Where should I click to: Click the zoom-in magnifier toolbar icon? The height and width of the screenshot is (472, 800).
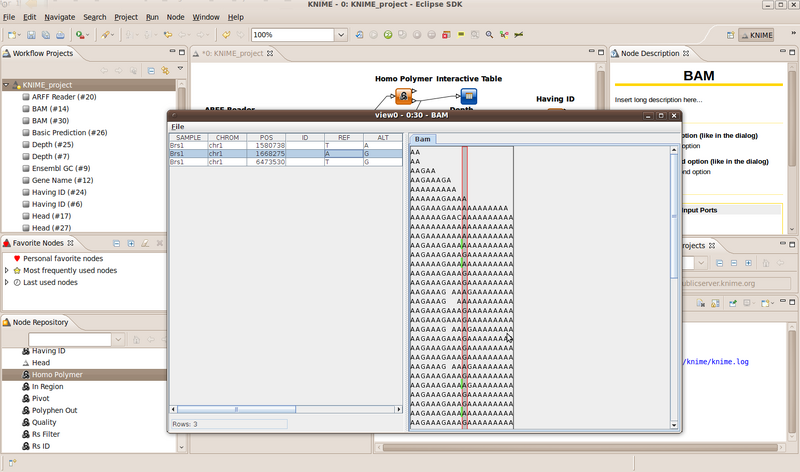(488, 34)
